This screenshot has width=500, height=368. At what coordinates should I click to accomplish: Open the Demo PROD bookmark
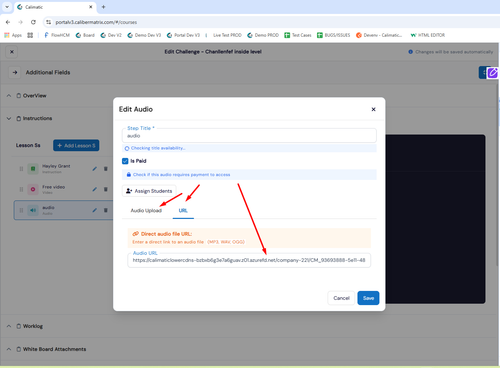pyautogui.click(x=263, y=35)
